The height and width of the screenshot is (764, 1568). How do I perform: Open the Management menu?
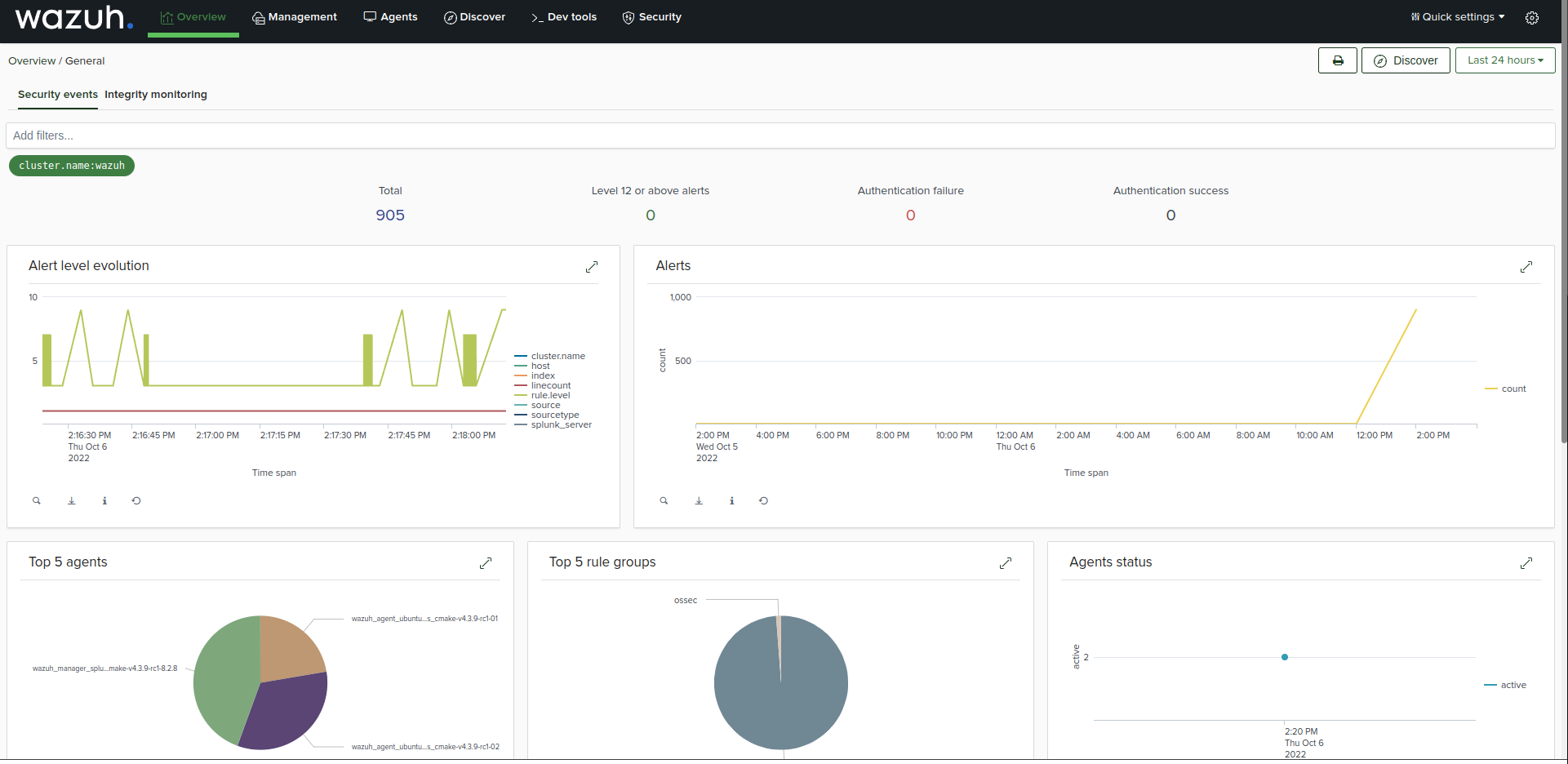[295, 17]
